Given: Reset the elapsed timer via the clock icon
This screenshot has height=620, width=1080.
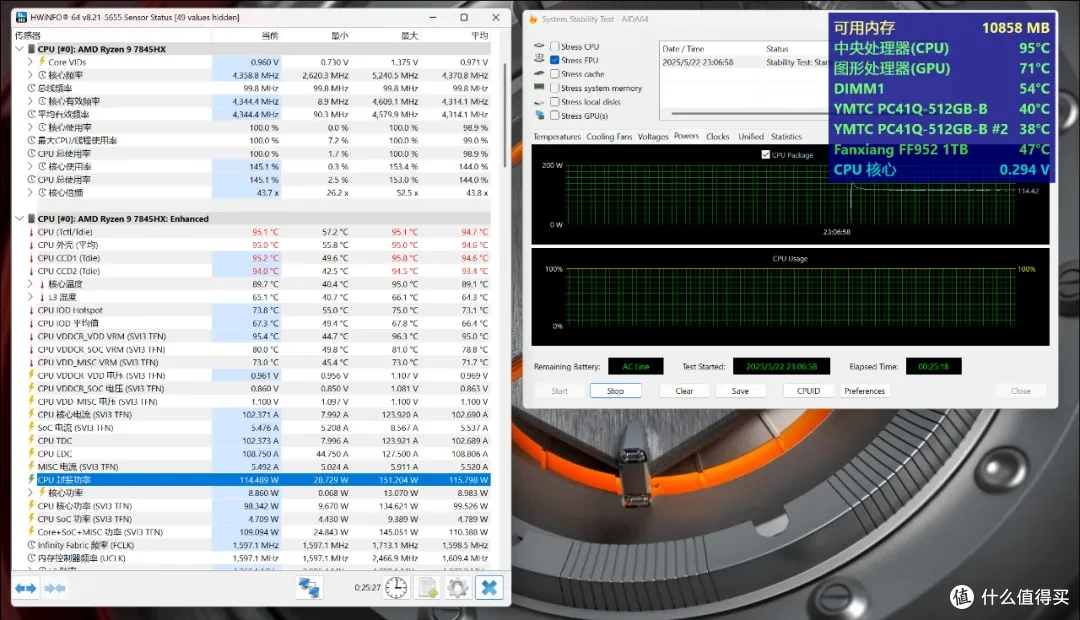Looking at the screenshot, I should [x=396, y=588].
